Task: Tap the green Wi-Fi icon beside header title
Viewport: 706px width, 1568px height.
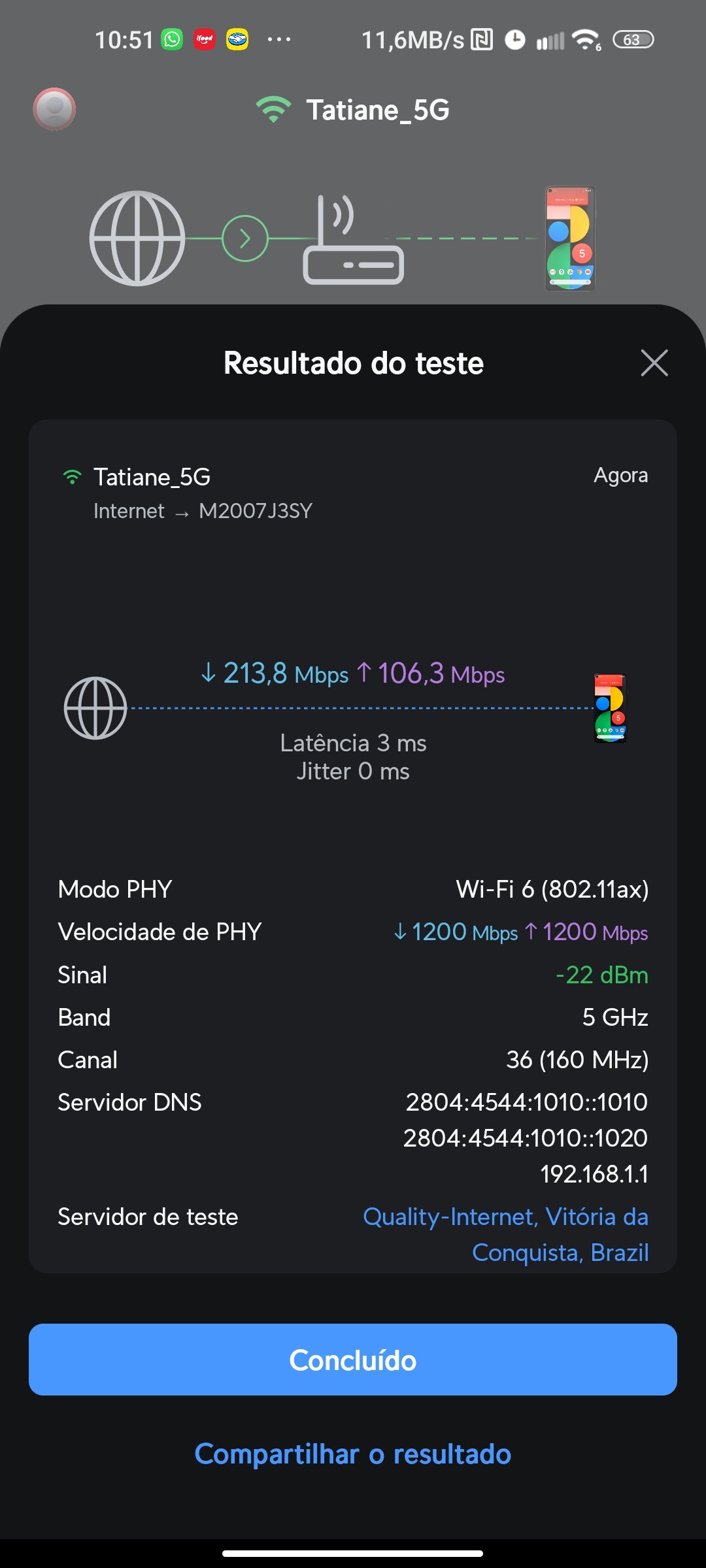Action: coord(273,110)
